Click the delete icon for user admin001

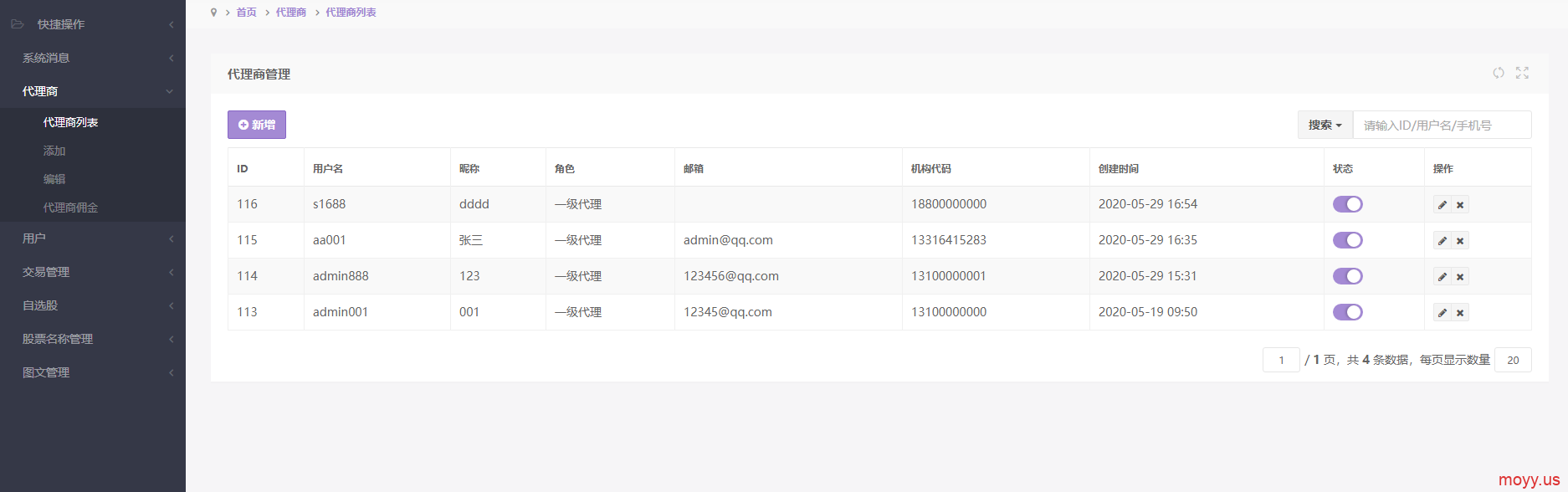pos(1460,313)
